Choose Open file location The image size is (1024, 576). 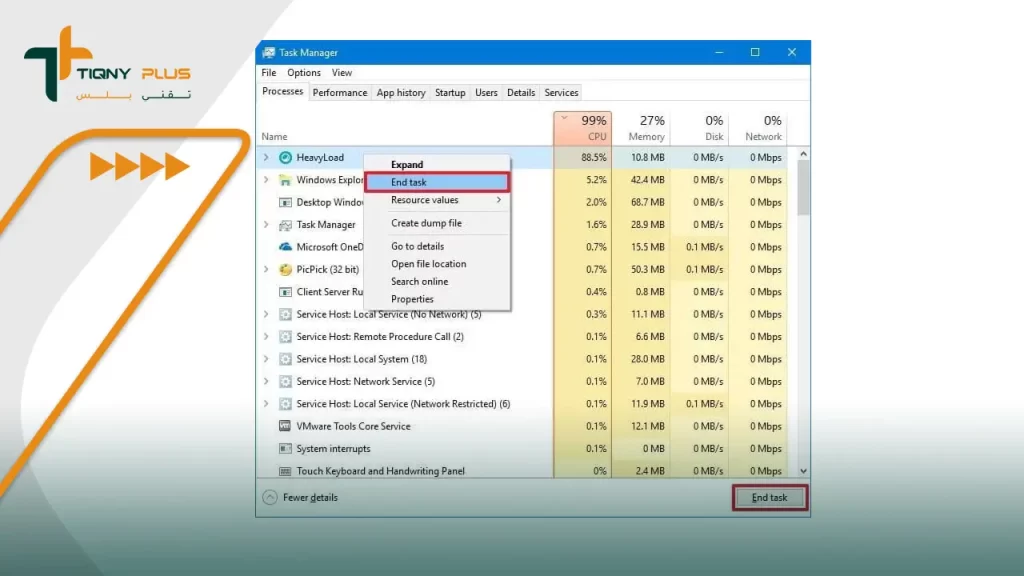click(x=437, y=264)
